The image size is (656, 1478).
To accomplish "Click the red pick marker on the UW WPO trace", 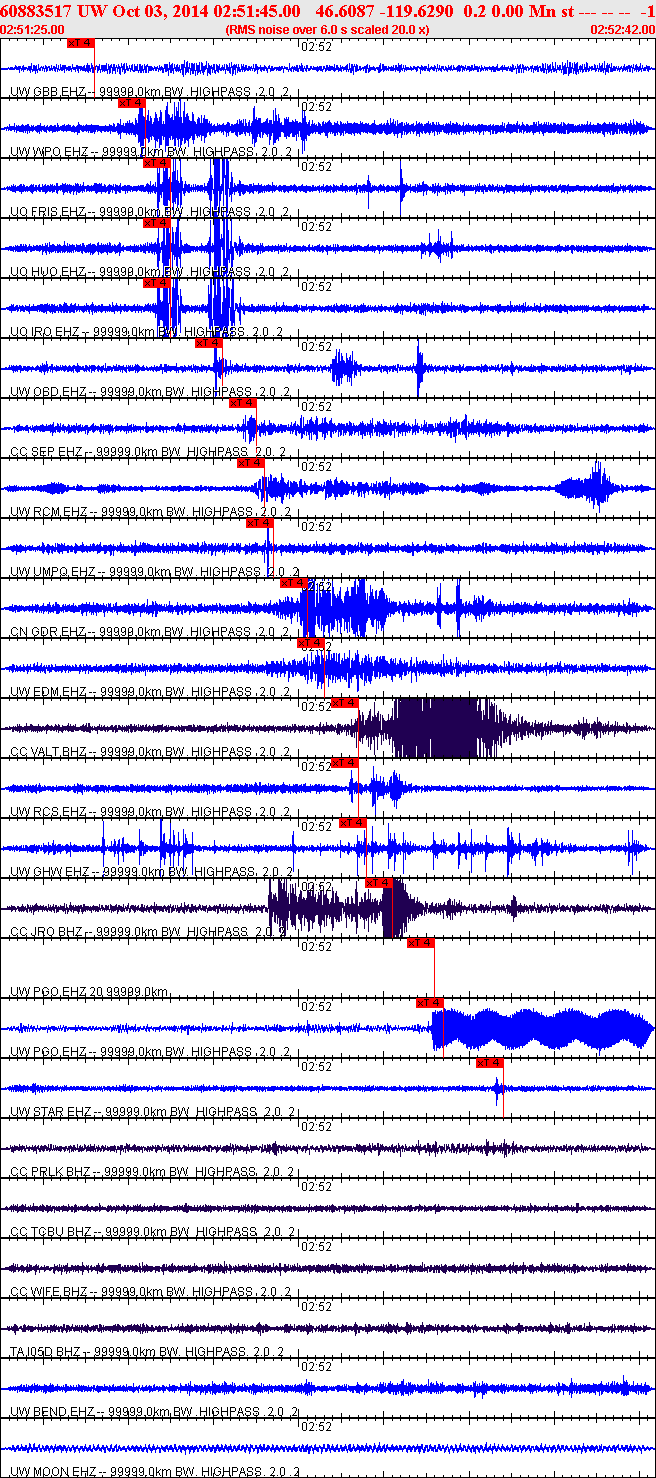I will pos(132,103).
